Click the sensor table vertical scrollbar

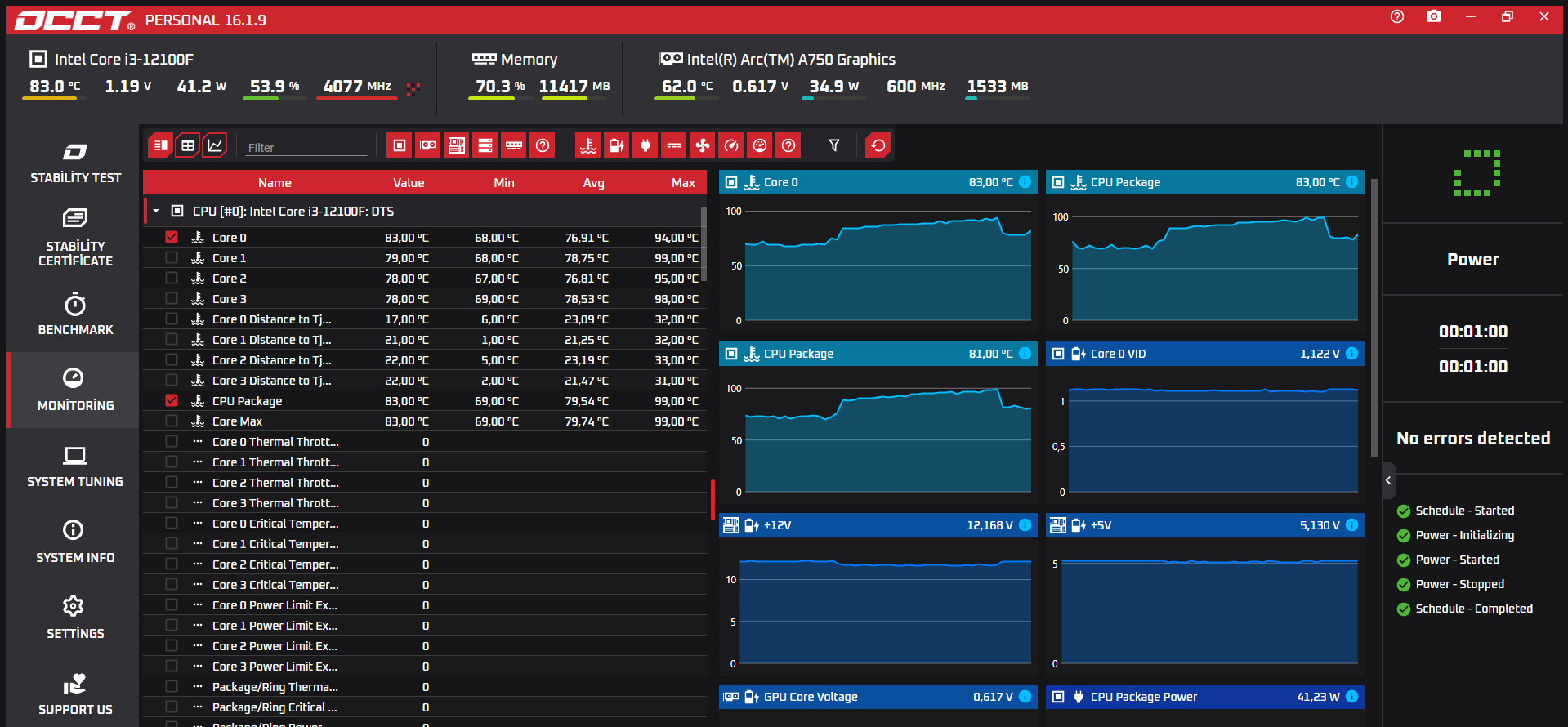click(x=704, y=245)
